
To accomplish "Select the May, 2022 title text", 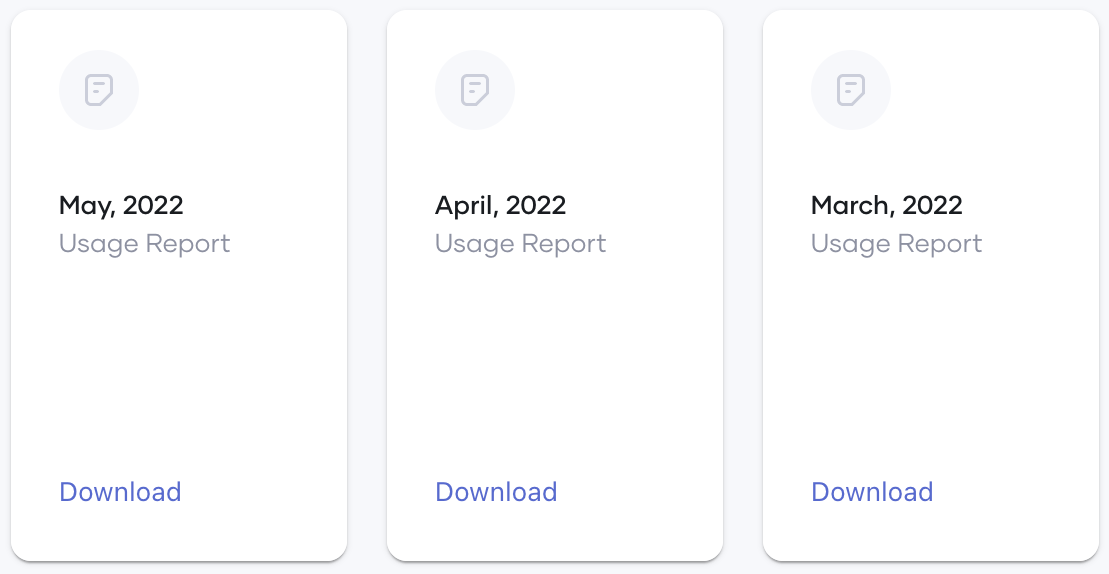I will 121,206.
